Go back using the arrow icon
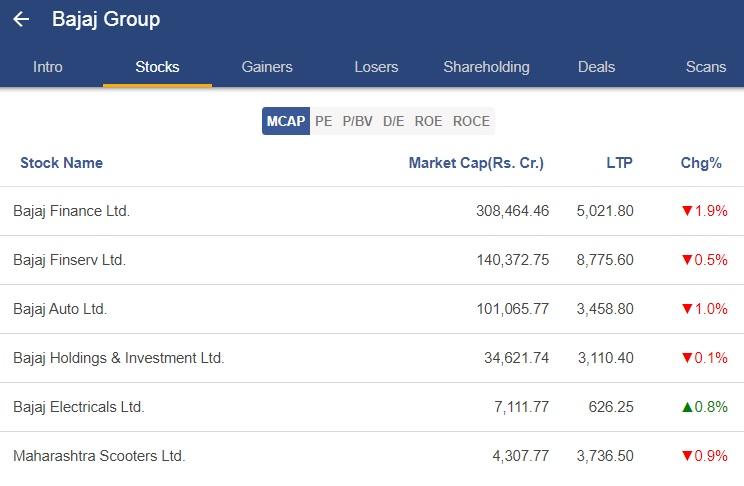Screen dimensions: 744x486 pos(21,19)
